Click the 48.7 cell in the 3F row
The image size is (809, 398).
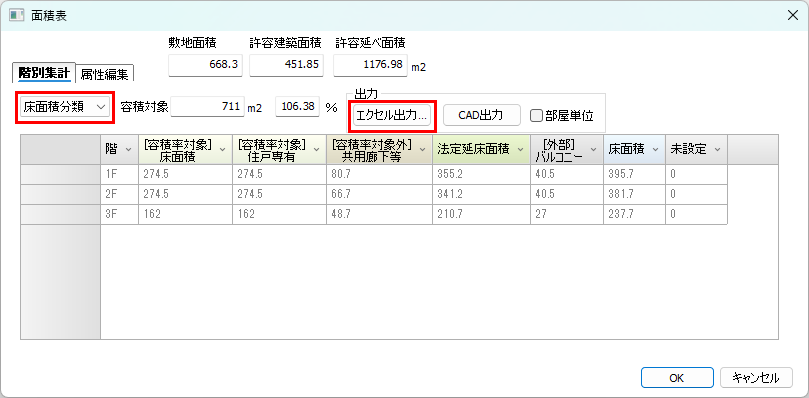tap(379, 214)
